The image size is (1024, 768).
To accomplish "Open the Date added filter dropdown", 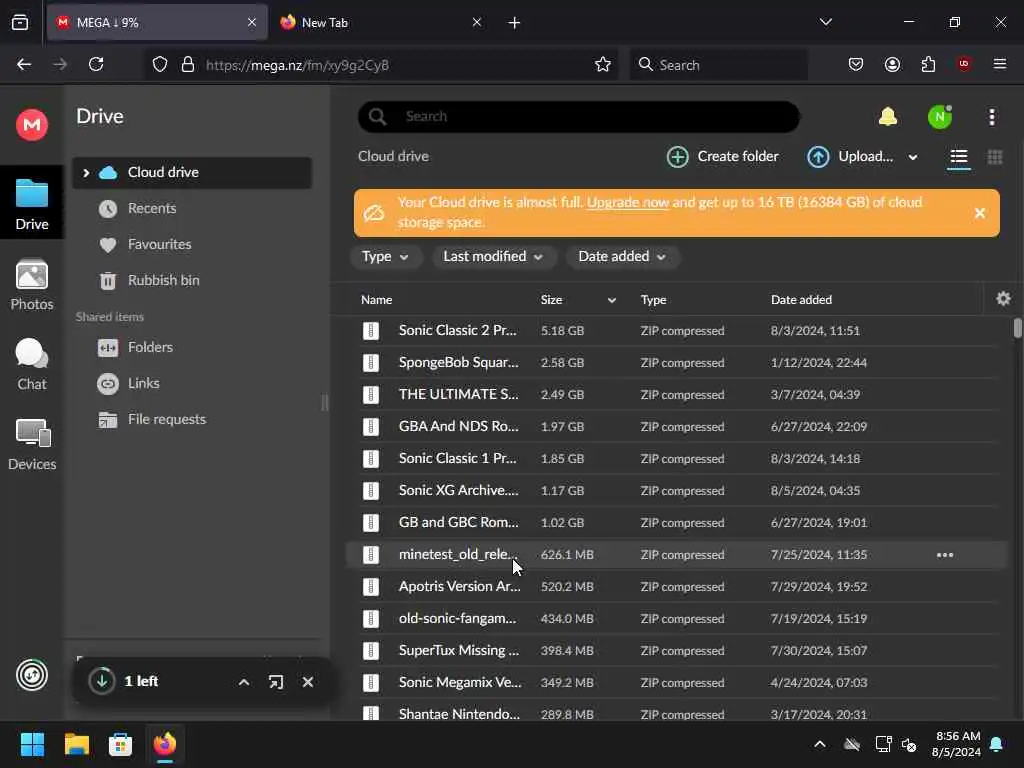I will pos(622,257).
